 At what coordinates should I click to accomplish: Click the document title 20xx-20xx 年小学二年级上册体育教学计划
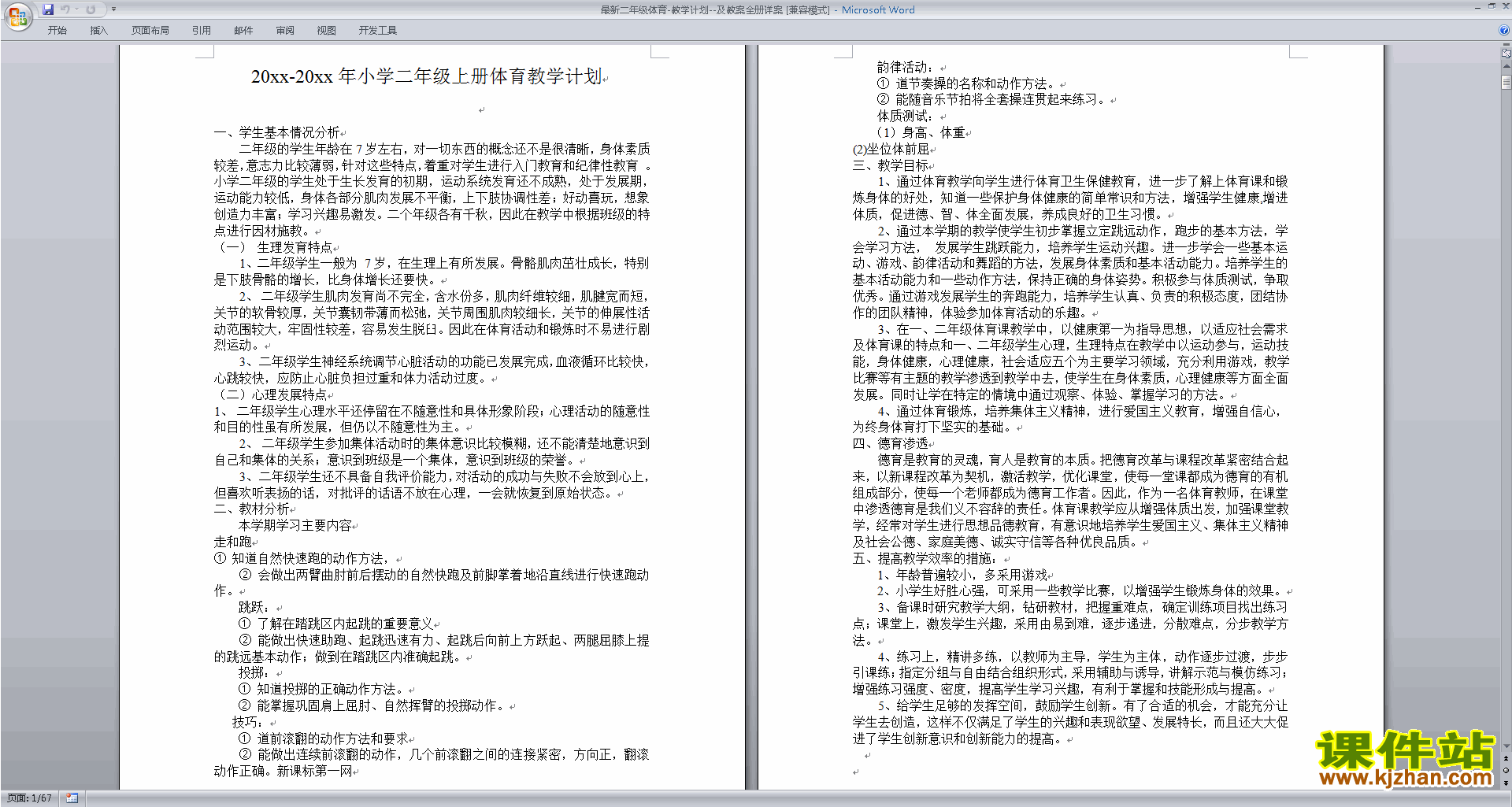(x=426, y=76)
